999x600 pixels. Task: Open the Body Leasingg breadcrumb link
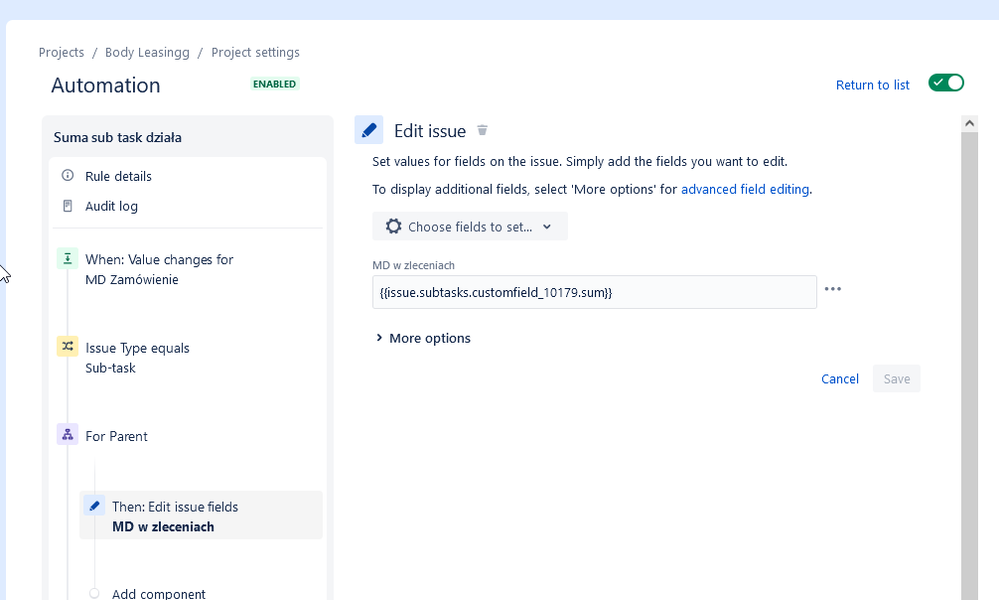[147, 52]
